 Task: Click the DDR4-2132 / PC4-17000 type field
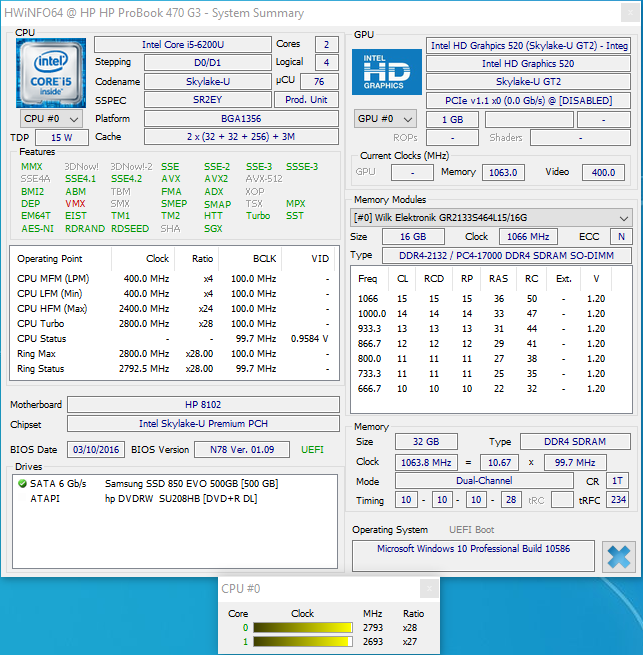click(506, 256)
